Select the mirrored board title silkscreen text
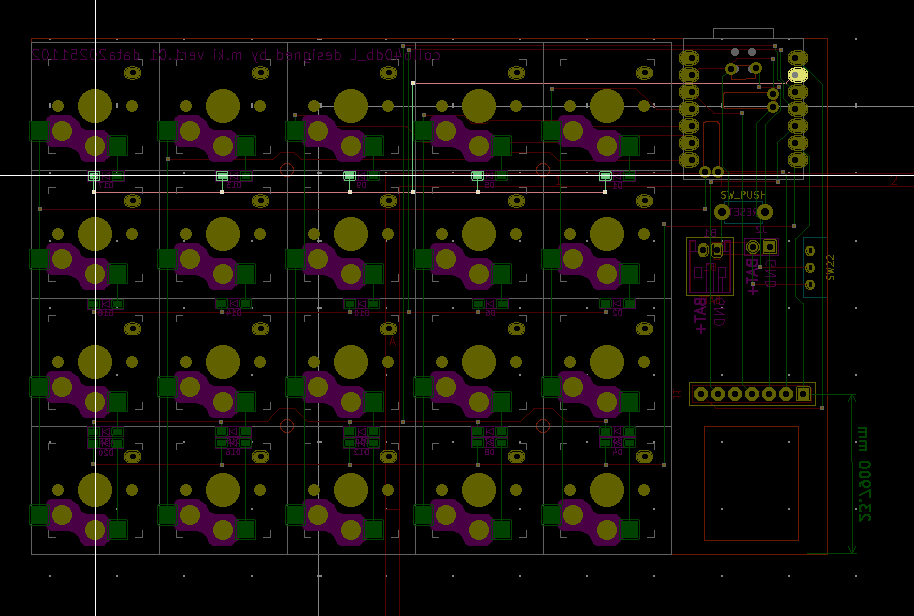Image resolution: width=914 pixels, height=616 pixels. pos(236,56)
